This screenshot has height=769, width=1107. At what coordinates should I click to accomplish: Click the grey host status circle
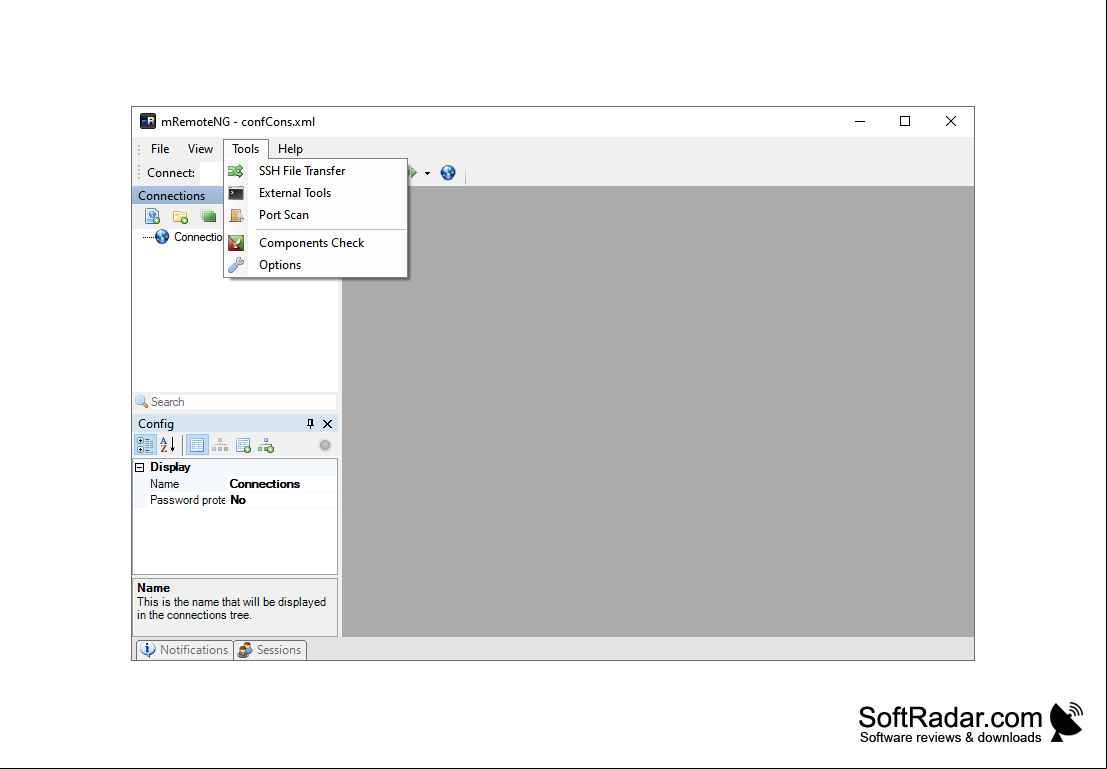pyautogui.click(x=325, y=445)
